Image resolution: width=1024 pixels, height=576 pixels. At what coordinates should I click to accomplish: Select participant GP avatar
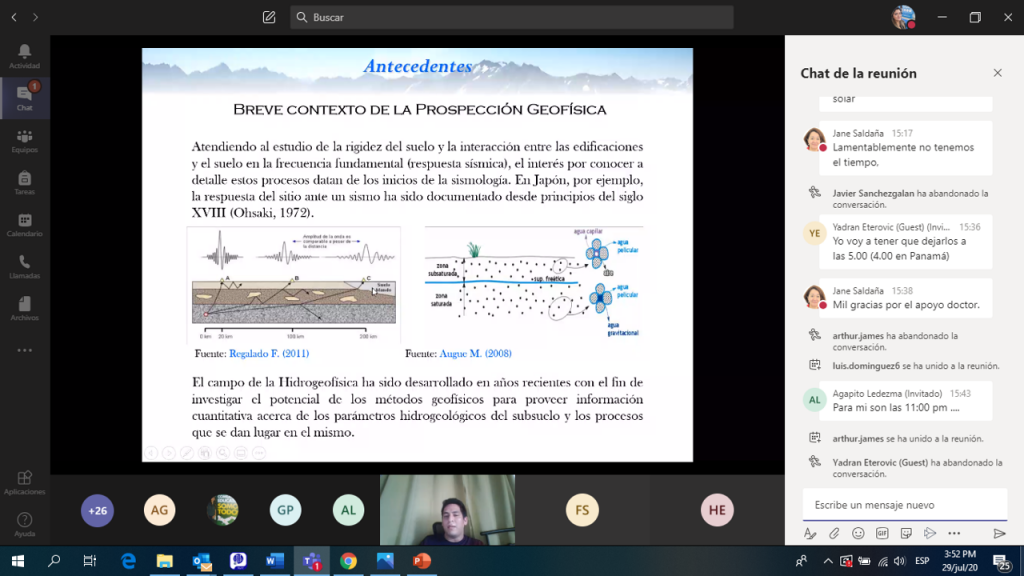285,510
